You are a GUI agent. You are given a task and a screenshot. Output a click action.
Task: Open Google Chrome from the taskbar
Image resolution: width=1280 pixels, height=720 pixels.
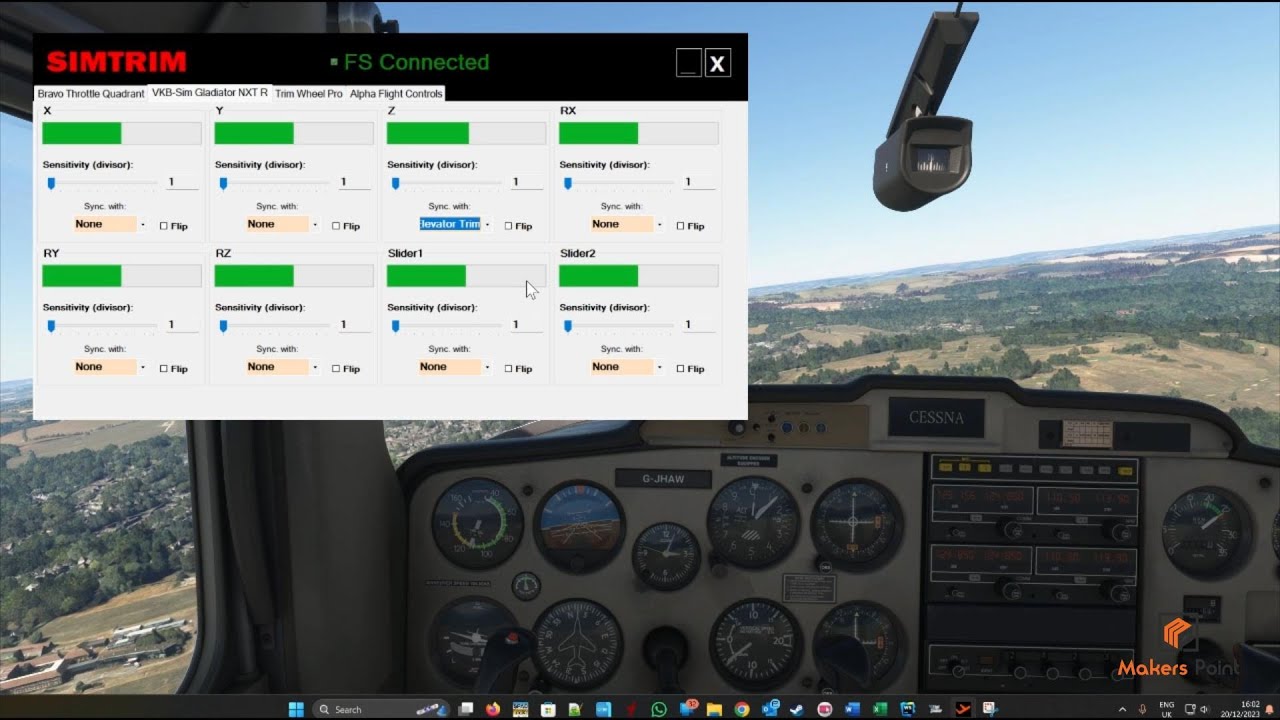click(x=742, y=709)
